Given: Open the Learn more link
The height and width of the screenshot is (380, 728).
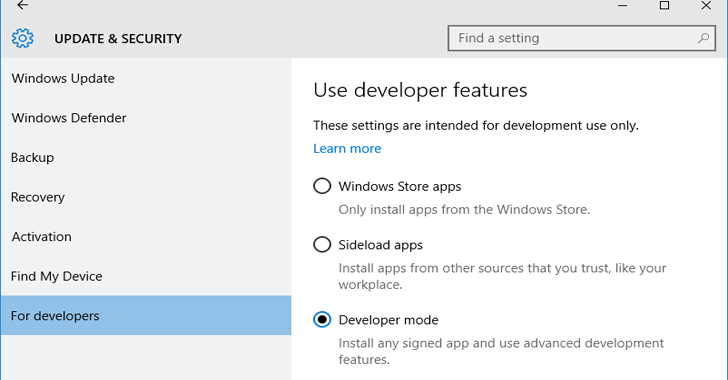Looking at the screenshot, I should (347, 149).
